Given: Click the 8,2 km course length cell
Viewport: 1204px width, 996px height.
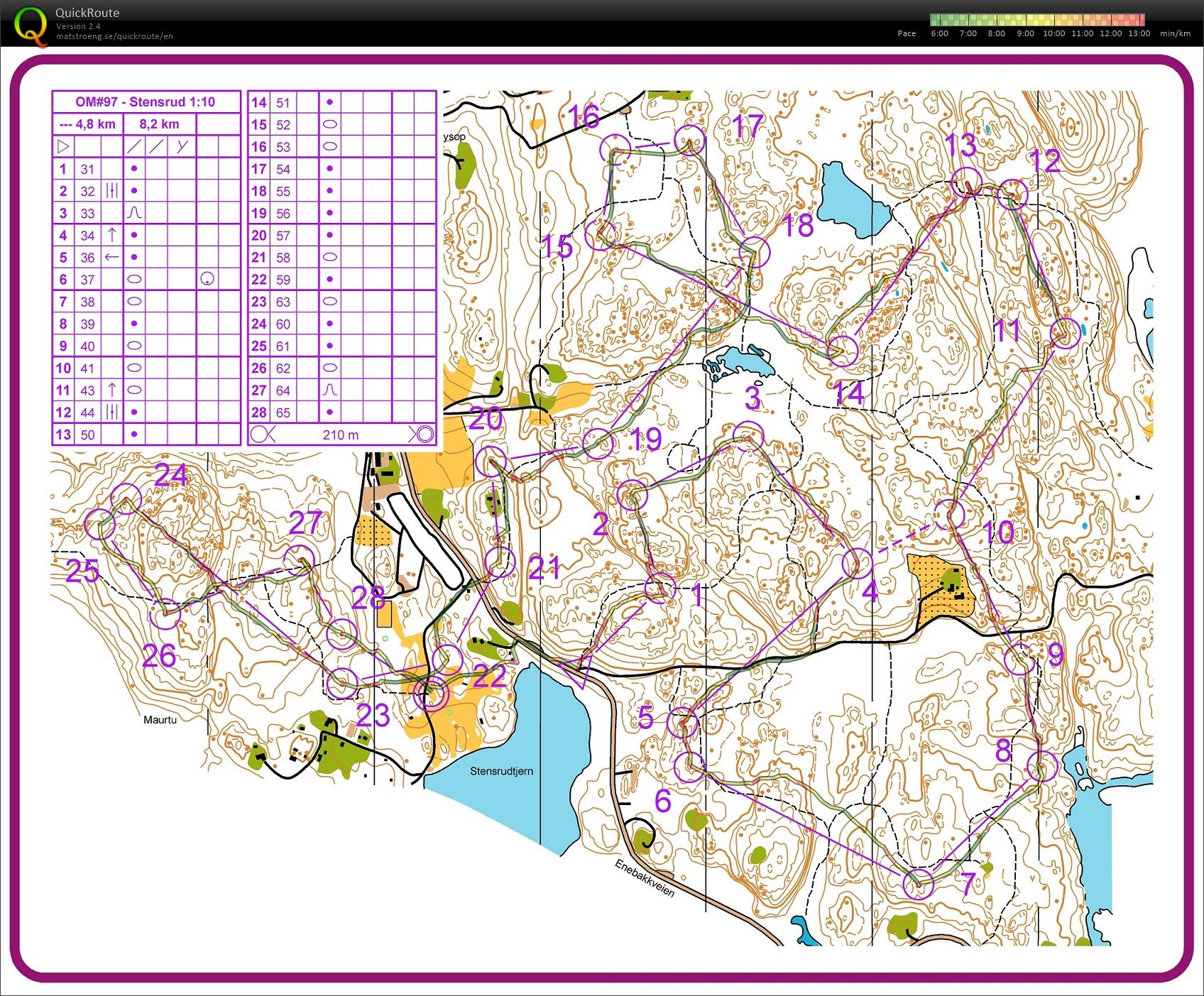Looking at the screenshot, I should 159,124.
